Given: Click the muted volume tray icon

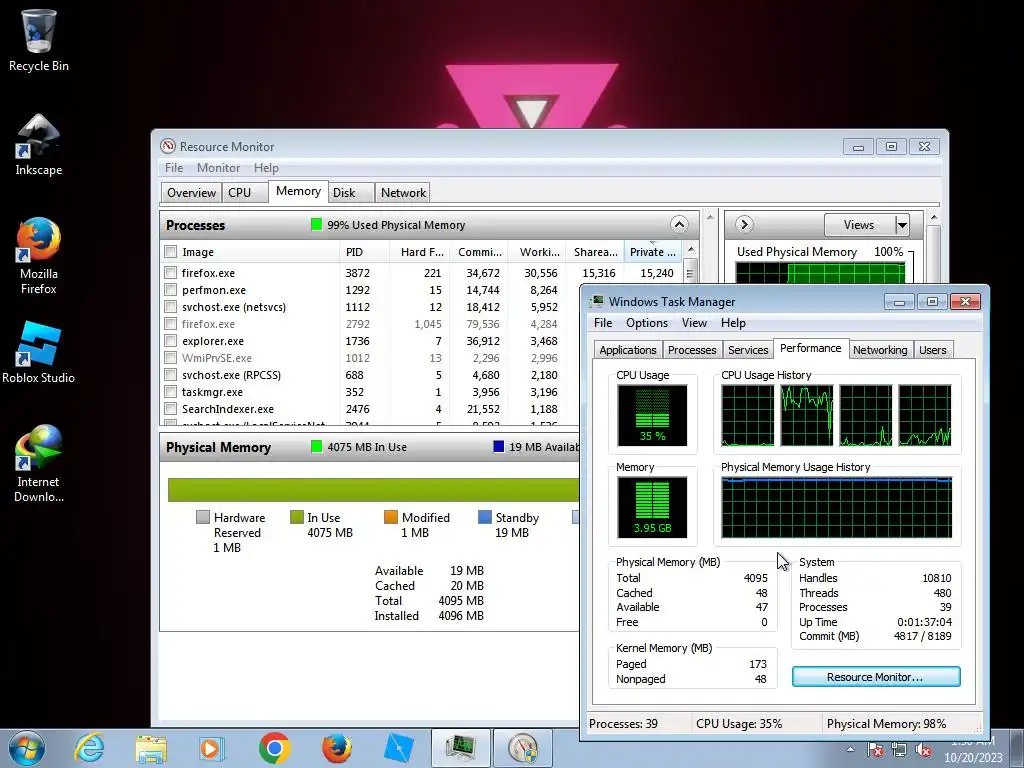Looking at the screenshot, I should coord(923,750).
